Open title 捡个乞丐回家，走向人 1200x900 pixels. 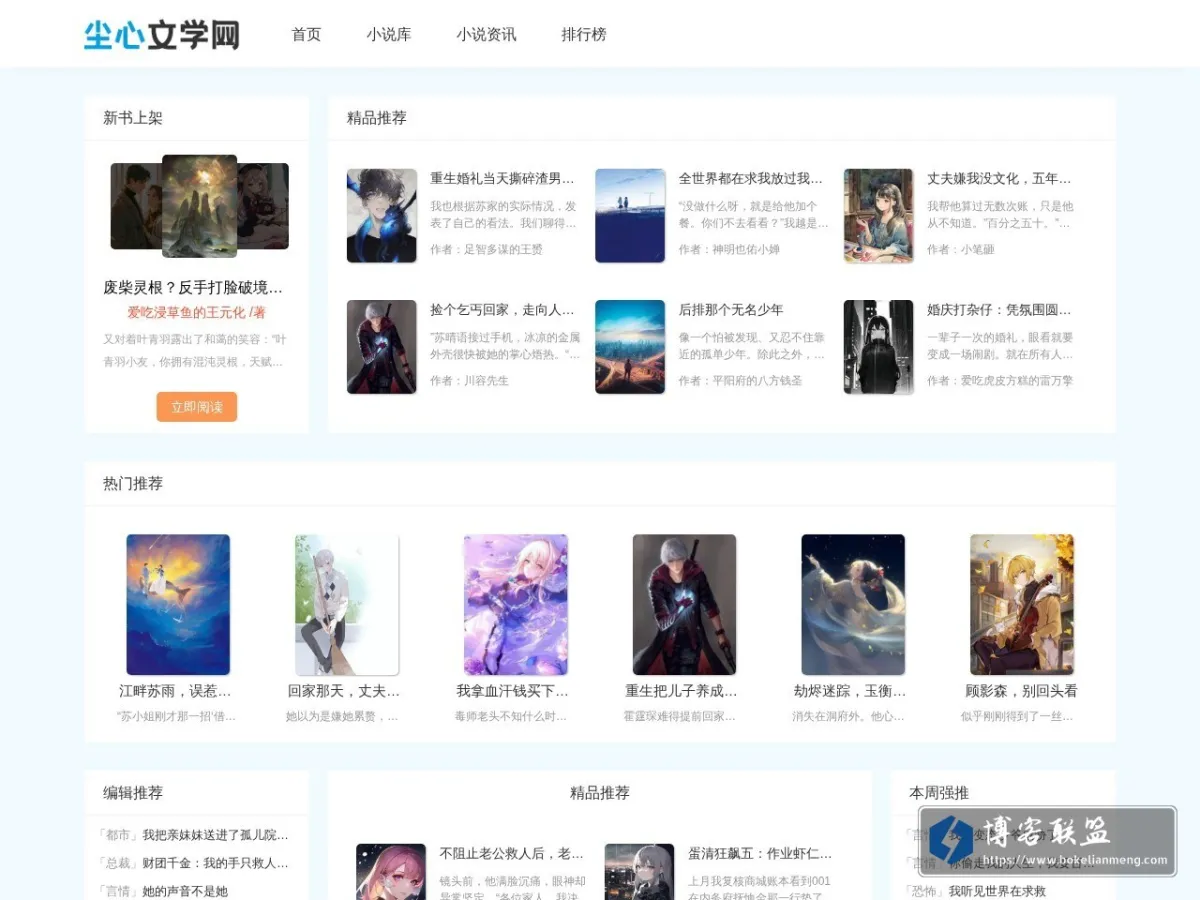coord(502,310)
